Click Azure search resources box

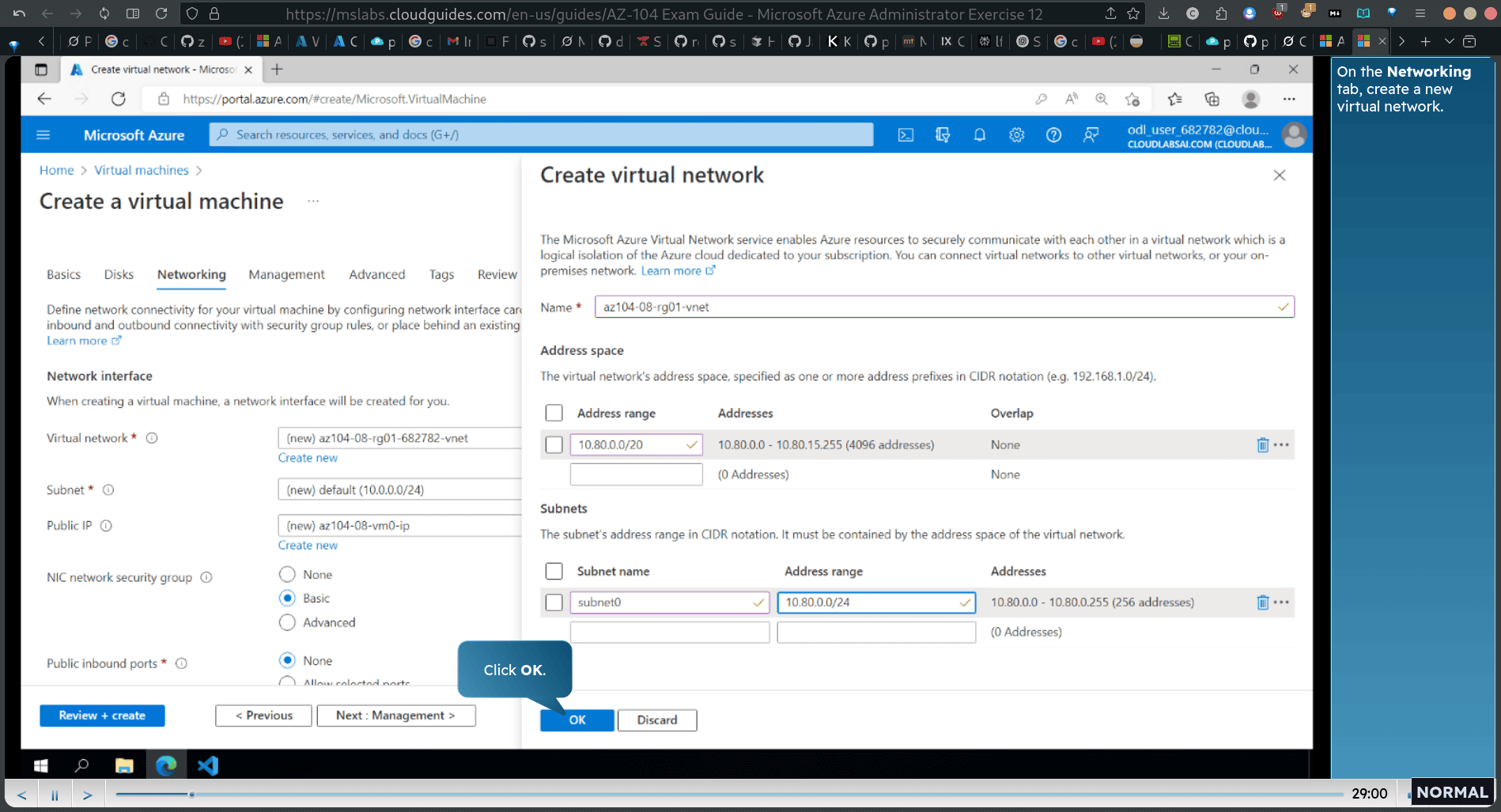pos(542,135)
